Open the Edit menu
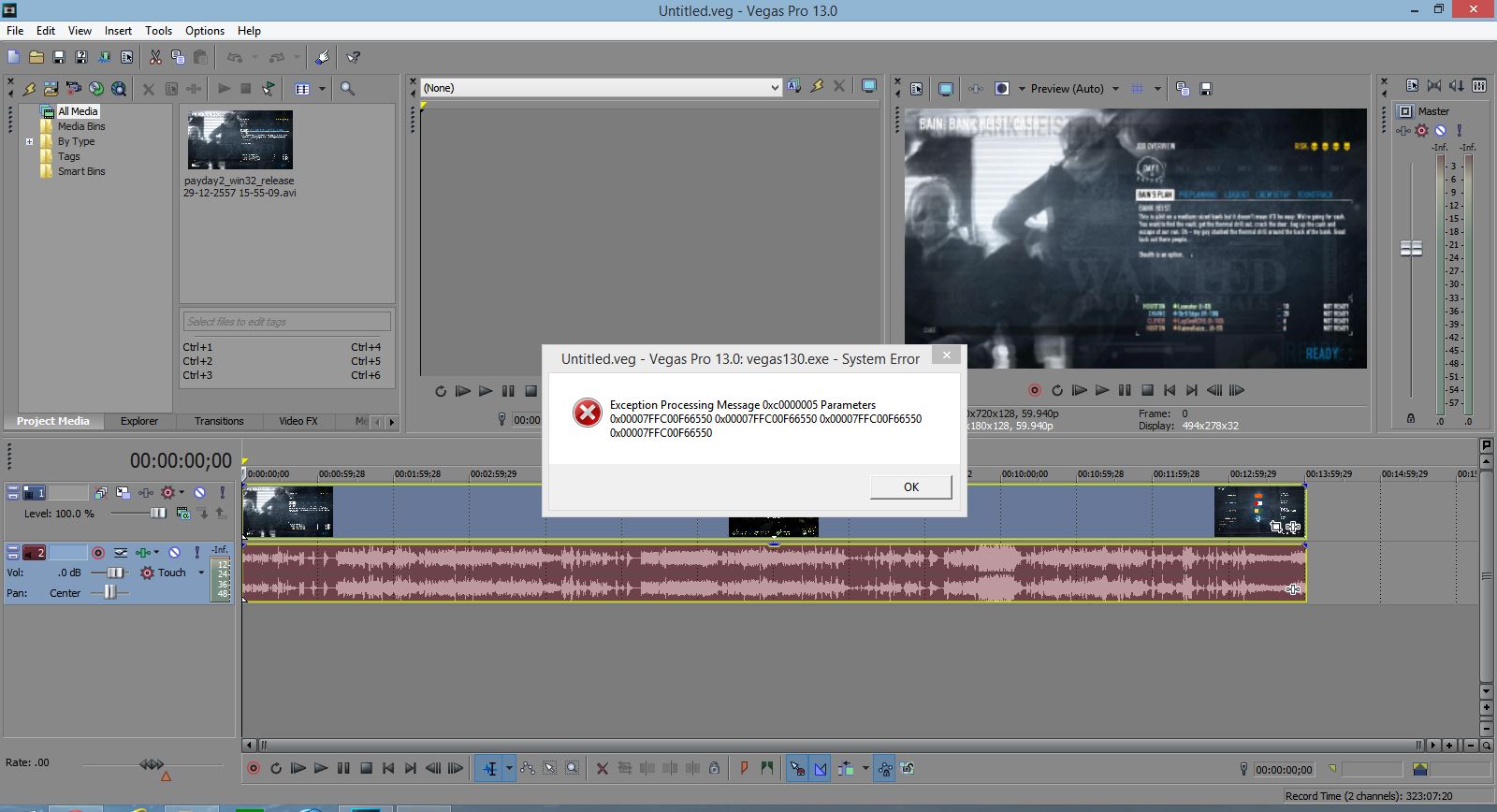Viewport: 1497px width, 812px height. coord(45,30)
